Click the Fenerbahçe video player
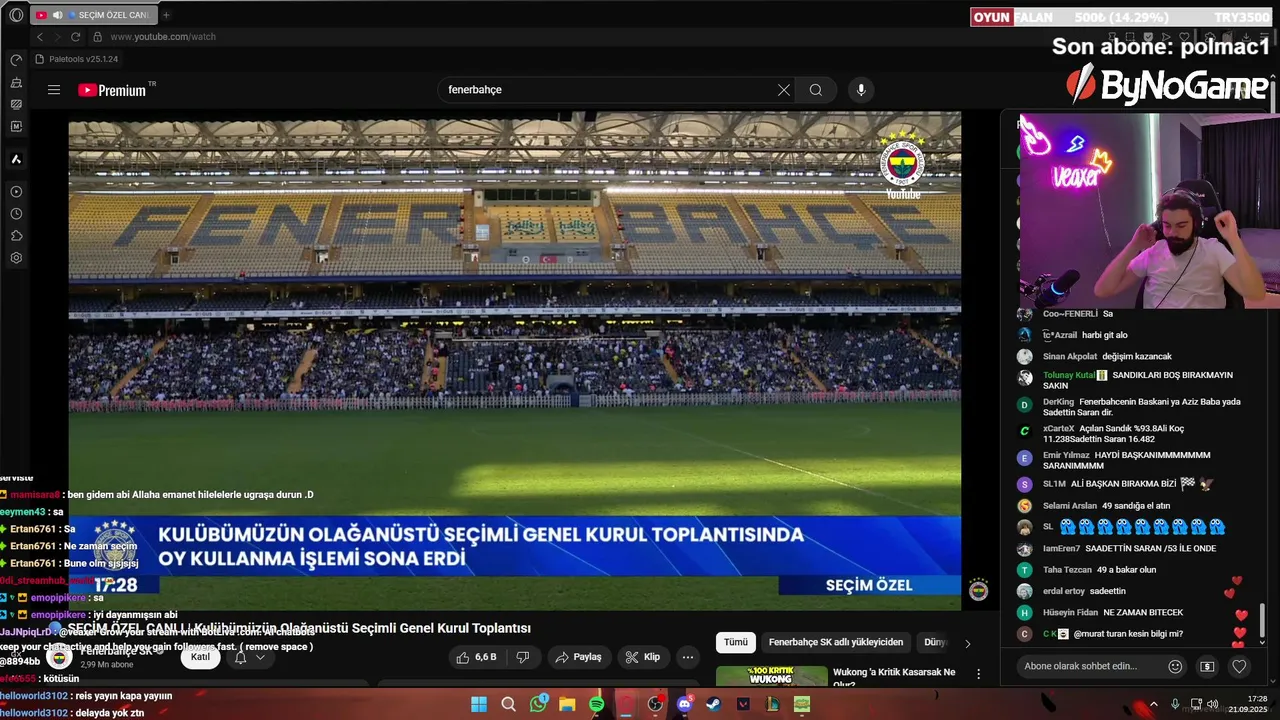The height and width of the screenshot is (720, 1280). 515,361
